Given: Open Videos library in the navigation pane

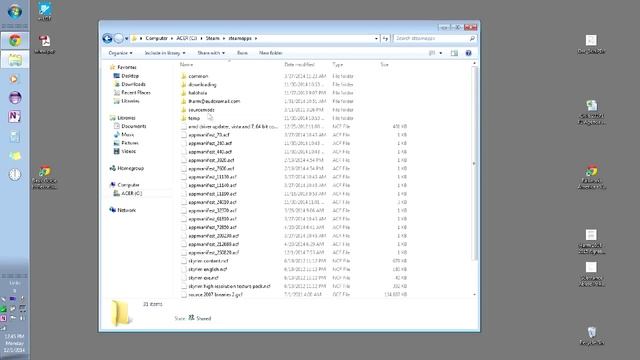Looking at the screenshot, I should point(128,151).
